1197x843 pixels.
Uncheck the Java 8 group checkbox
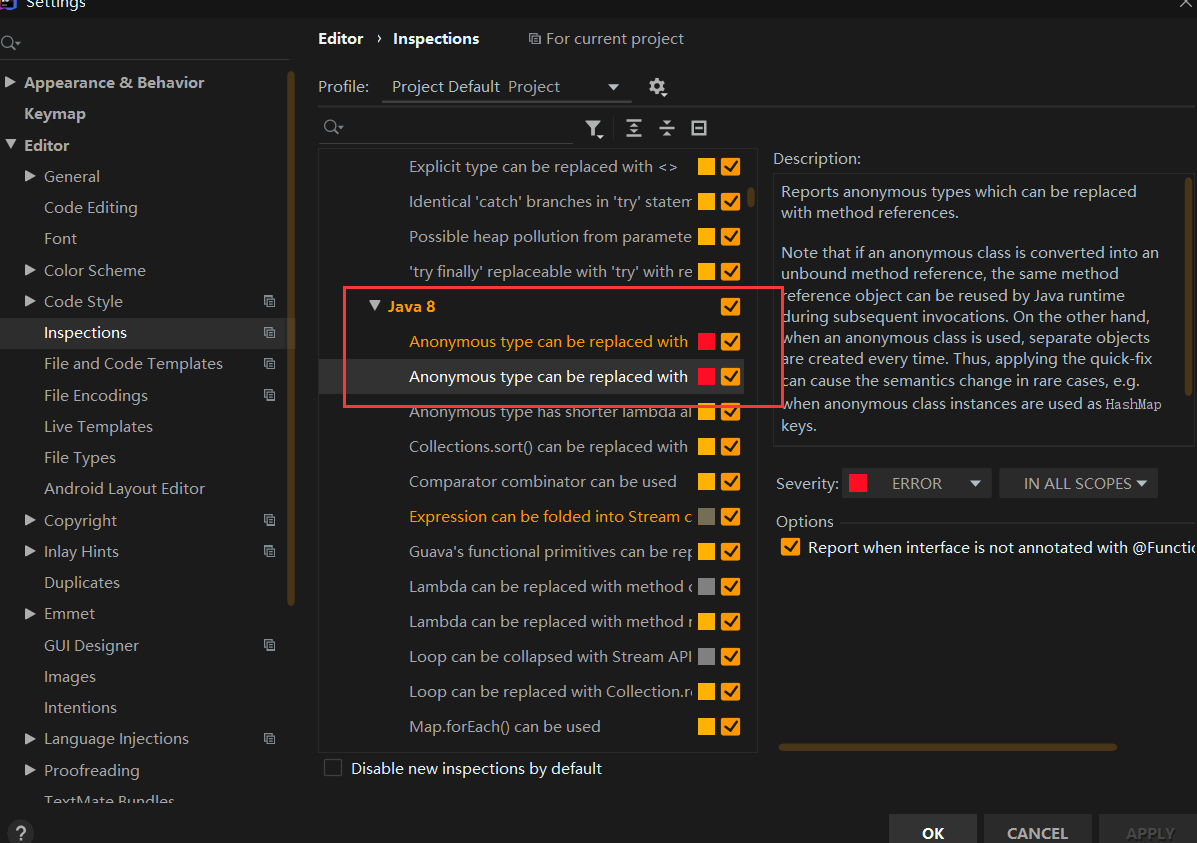tap(730, 306)
